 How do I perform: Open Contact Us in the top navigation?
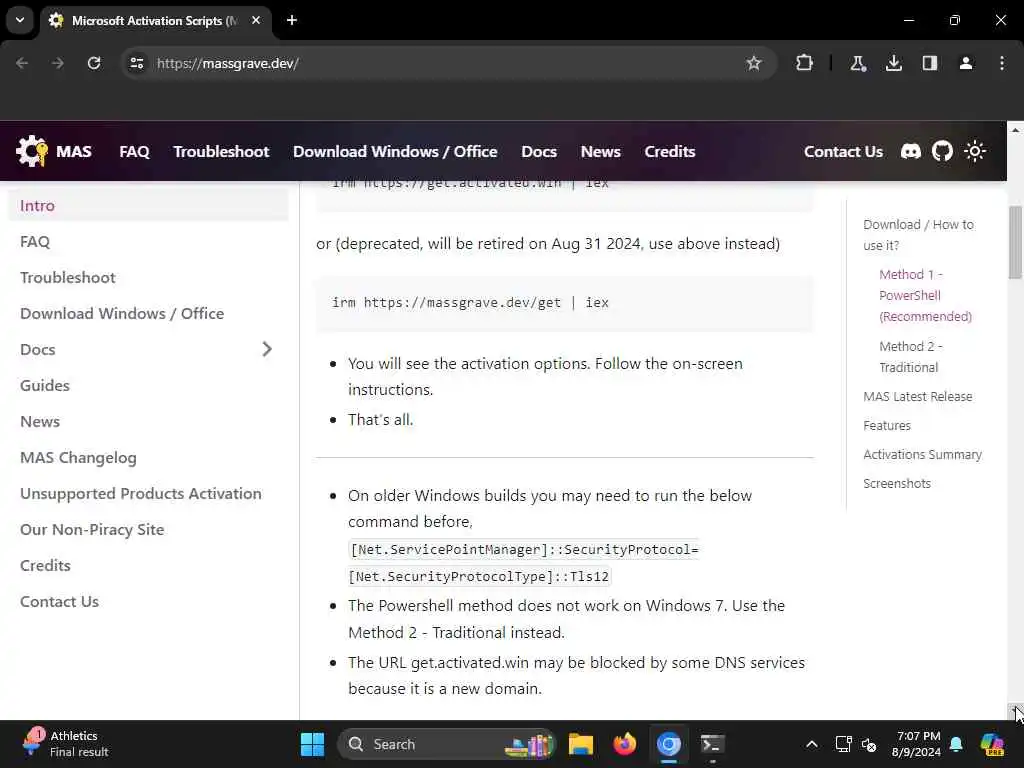843,152
